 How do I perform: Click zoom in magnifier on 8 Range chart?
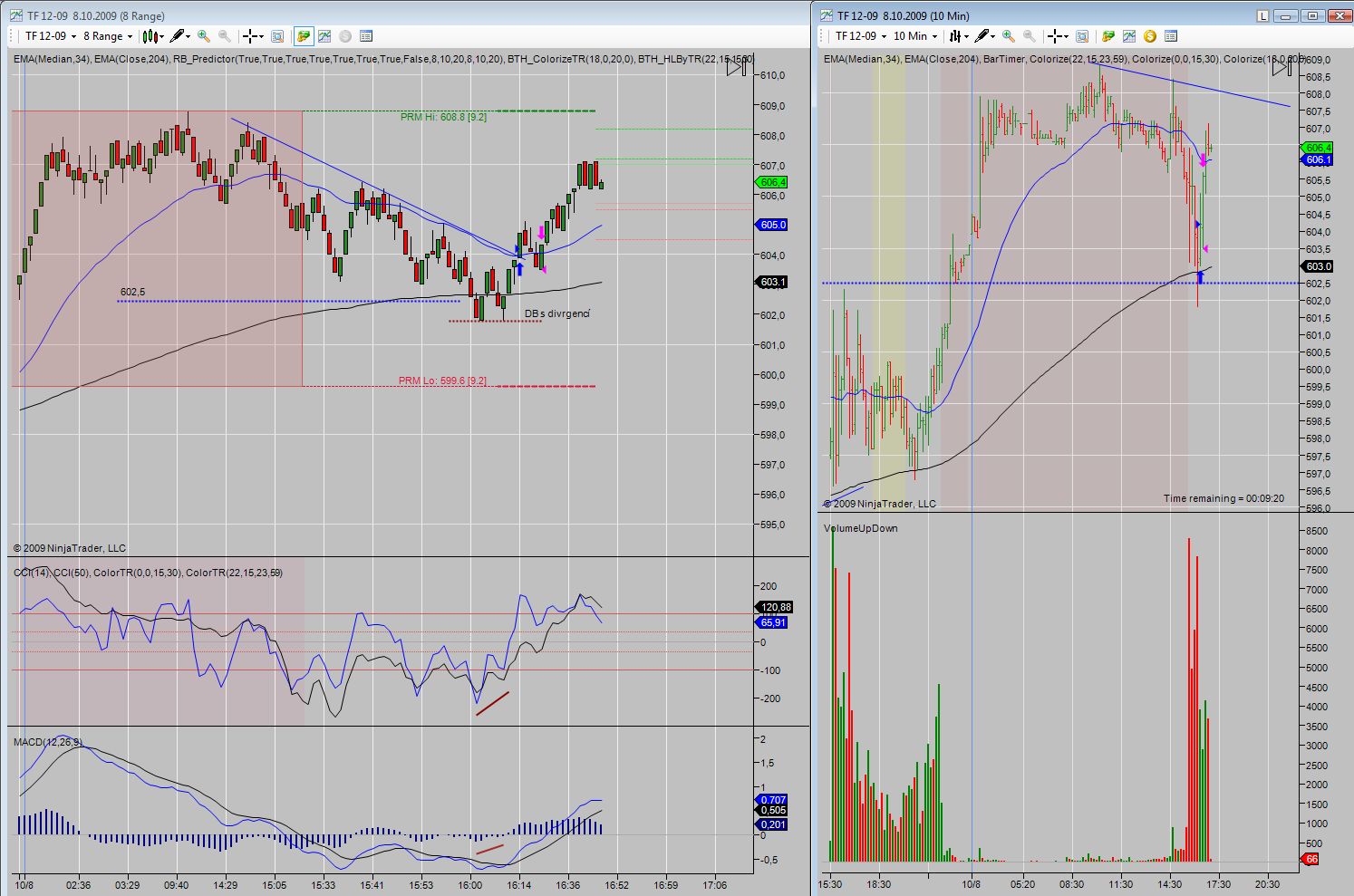click(204, 36)
